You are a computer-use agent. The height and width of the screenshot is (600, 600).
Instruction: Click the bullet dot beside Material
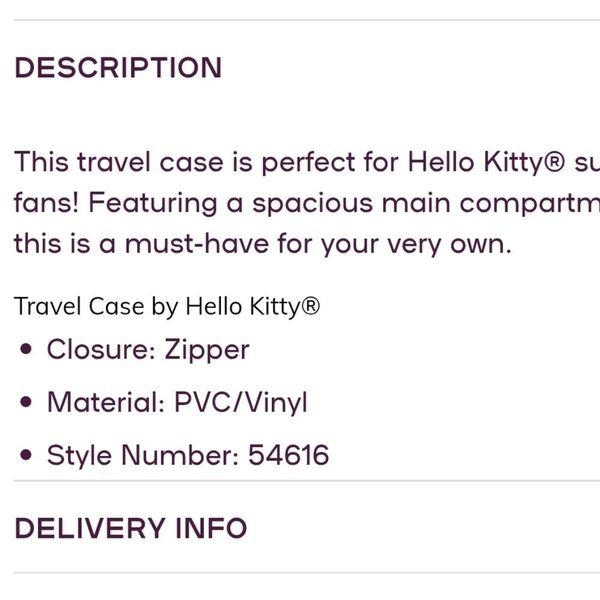coord(26,402)
